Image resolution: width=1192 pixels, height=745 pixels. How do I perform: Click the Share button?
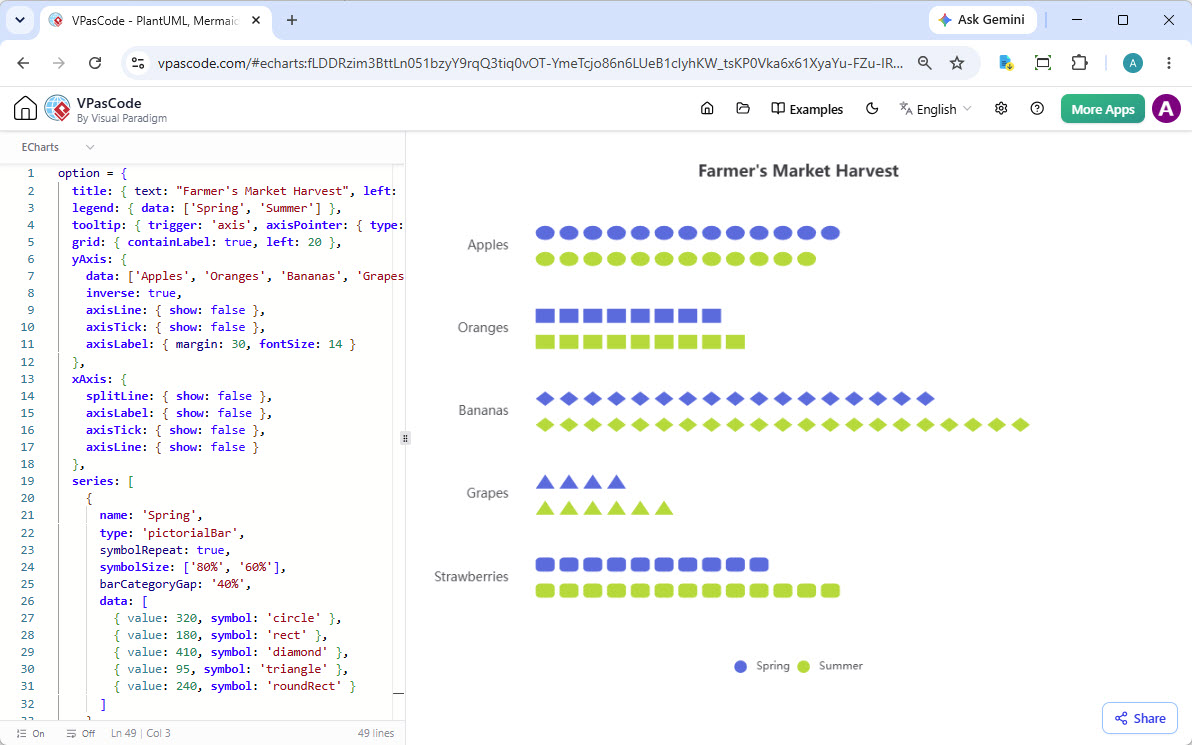[1140, 718]
